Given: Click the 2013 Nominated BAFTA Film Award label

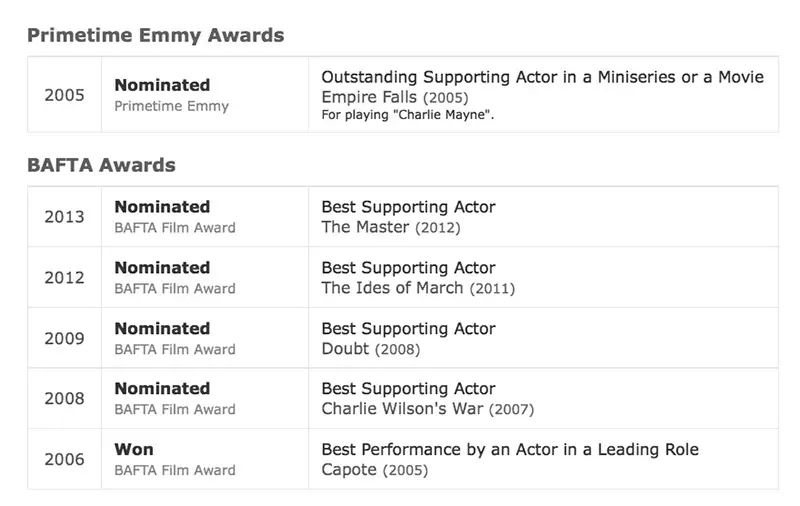Looking at the screenshot, I should coord(175,227).
